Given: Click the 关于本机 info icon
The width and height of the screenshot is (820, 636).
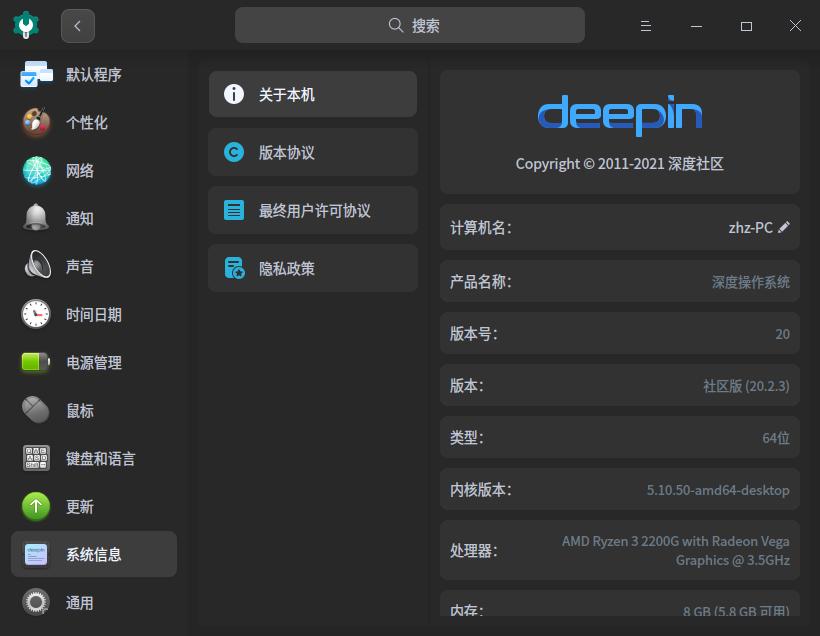Looking at the screenshot, I should pyautogui.click(x=234, y=94).
